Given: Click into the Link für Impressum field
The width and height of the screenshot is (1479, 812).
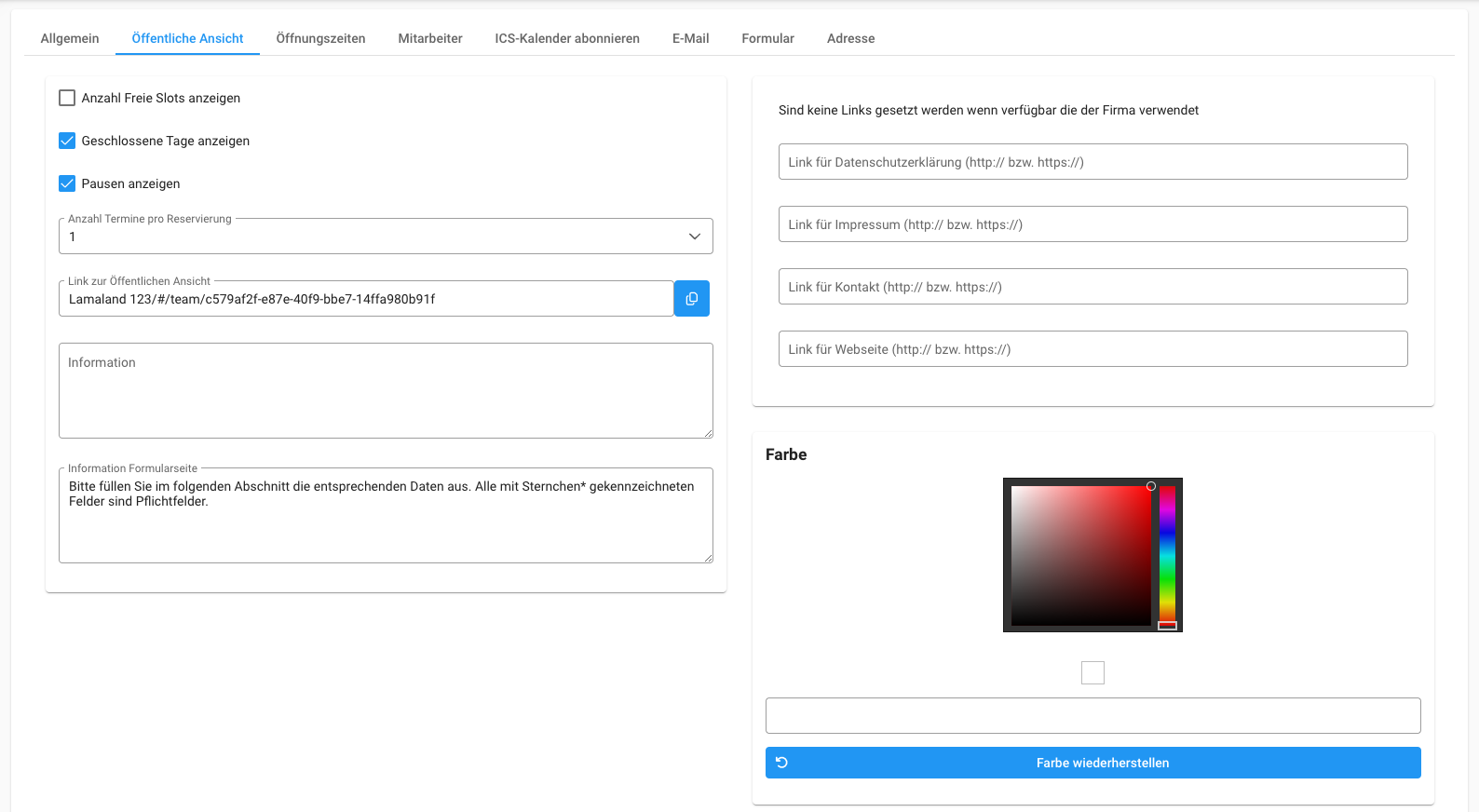Looking at the screenshot, I should click(1092, 224).
